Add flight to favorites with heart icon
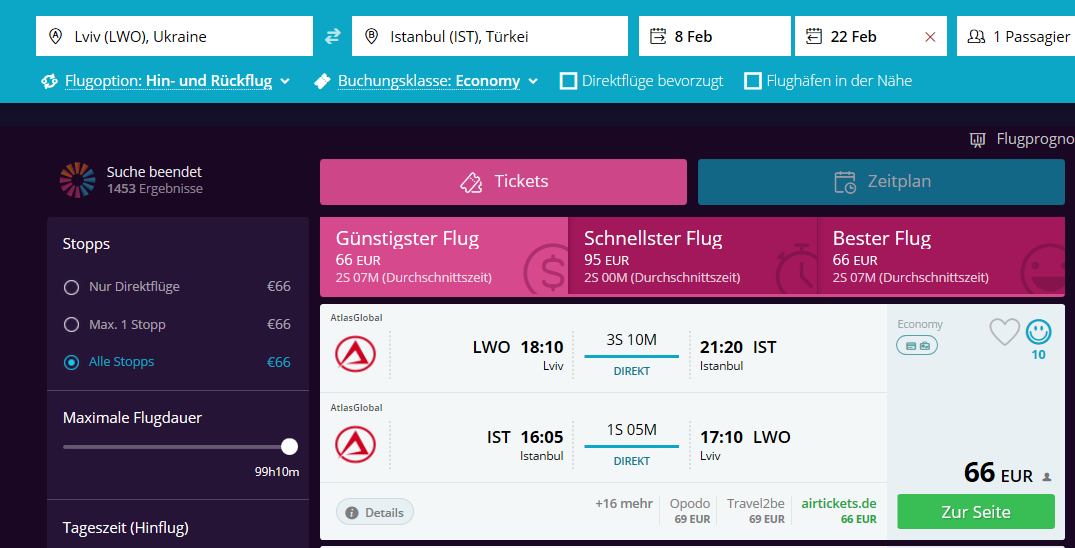 1004,332
